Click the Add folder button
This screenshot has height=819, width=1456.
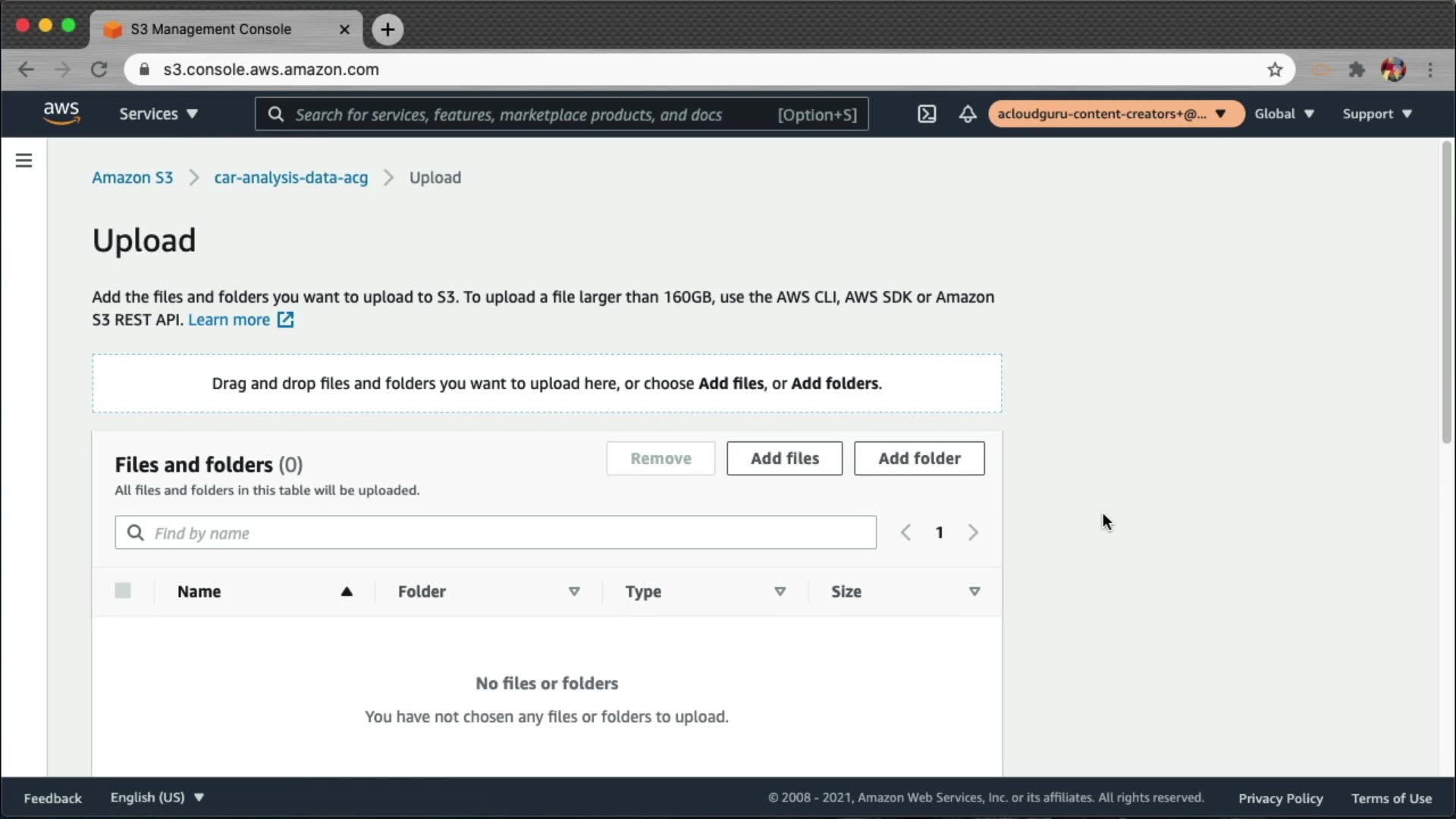tap(919, 459)
